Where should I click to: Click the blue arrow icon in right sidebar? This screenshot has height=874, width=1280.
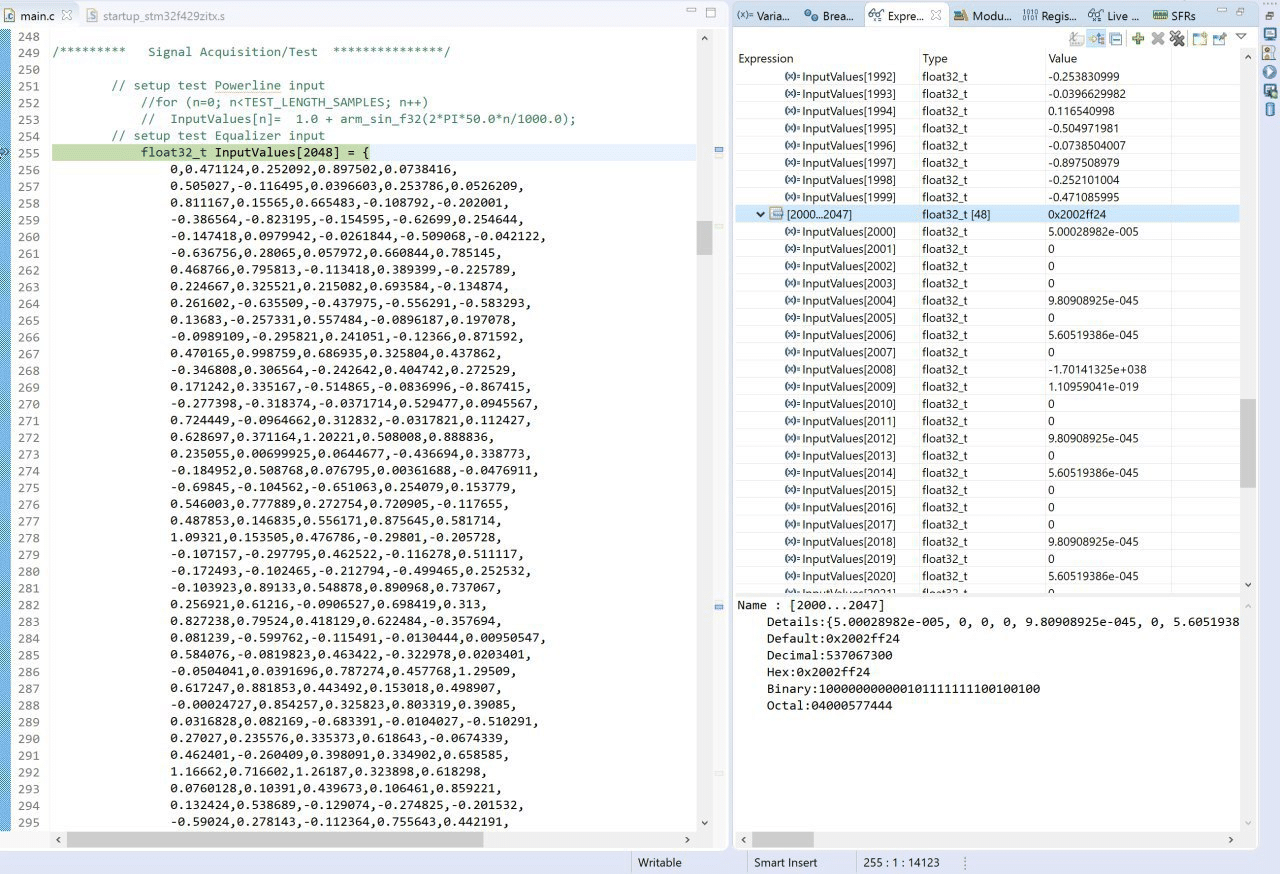pos(1270,72)
